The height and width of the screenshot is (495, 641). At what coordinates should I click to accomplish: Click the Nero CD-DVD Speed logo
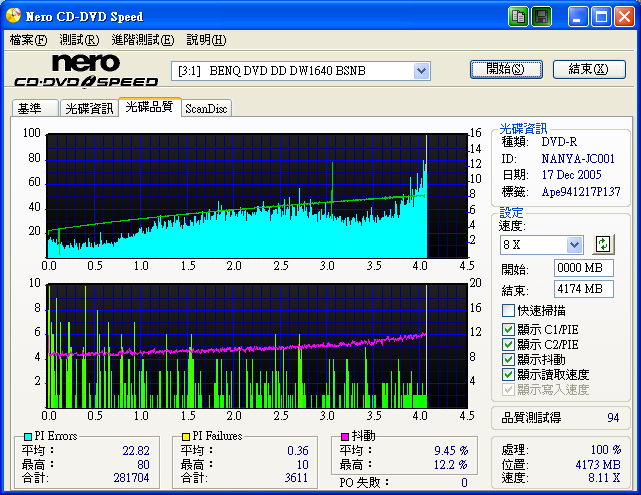coord(86,71)
